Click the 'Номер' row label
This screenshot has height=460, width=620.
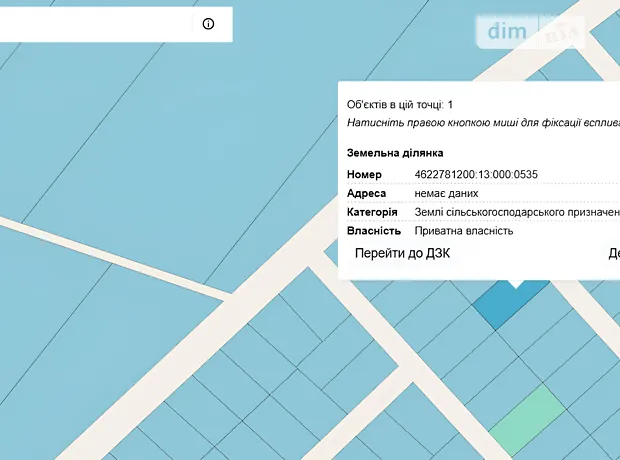[364, 174]
